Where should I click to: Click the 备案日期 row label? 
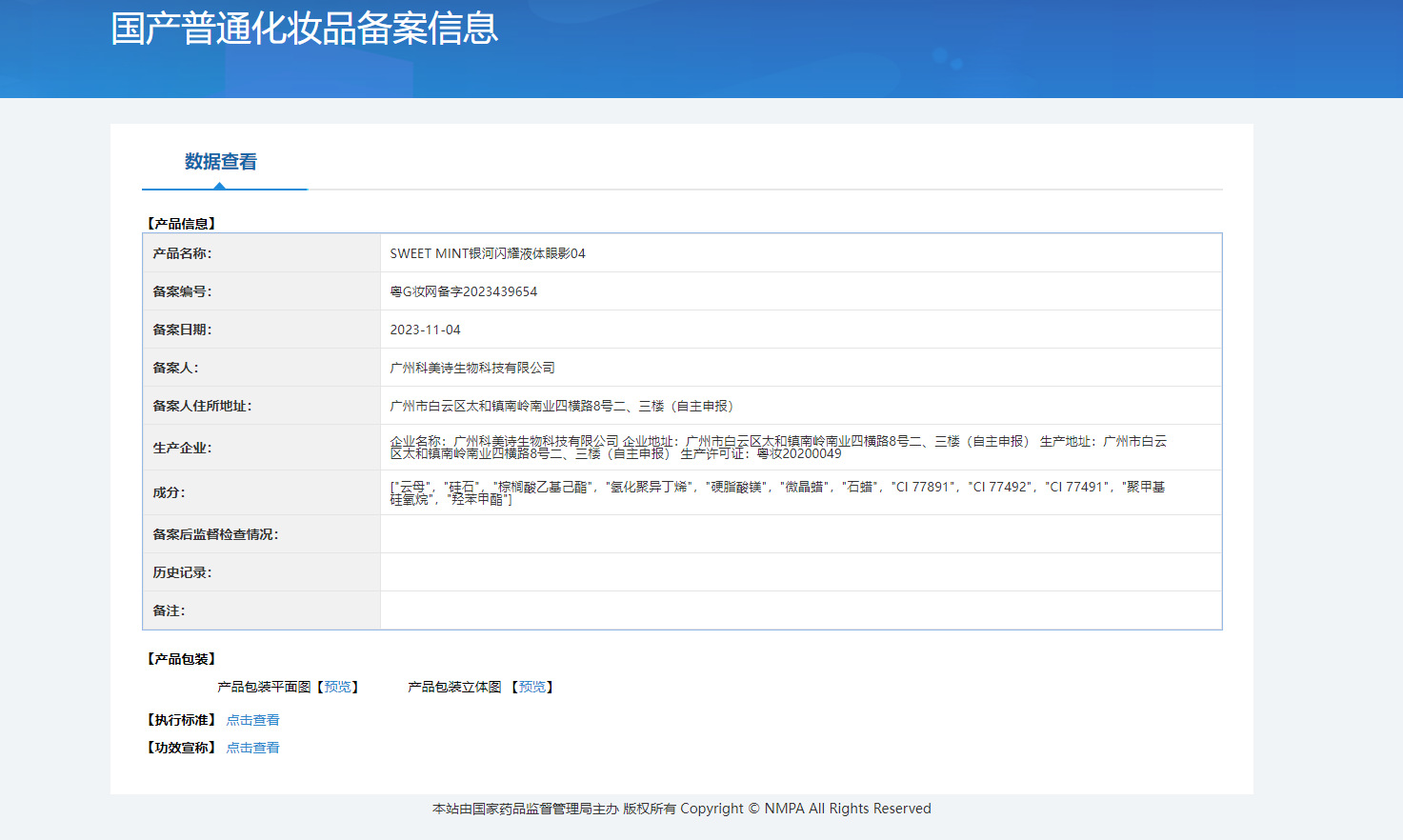point(182,330)
